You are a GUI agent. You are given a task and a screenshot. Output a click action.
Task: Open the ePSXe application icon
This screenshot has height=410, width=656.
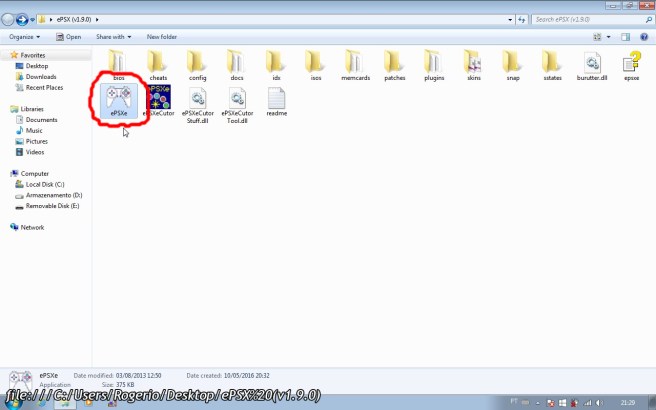[119, 100]
